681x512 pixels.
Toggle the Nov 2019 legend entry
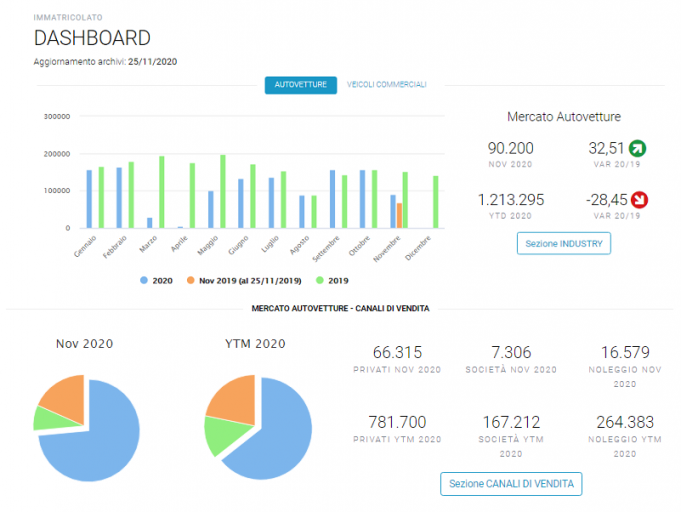click(x=244, y=281)
